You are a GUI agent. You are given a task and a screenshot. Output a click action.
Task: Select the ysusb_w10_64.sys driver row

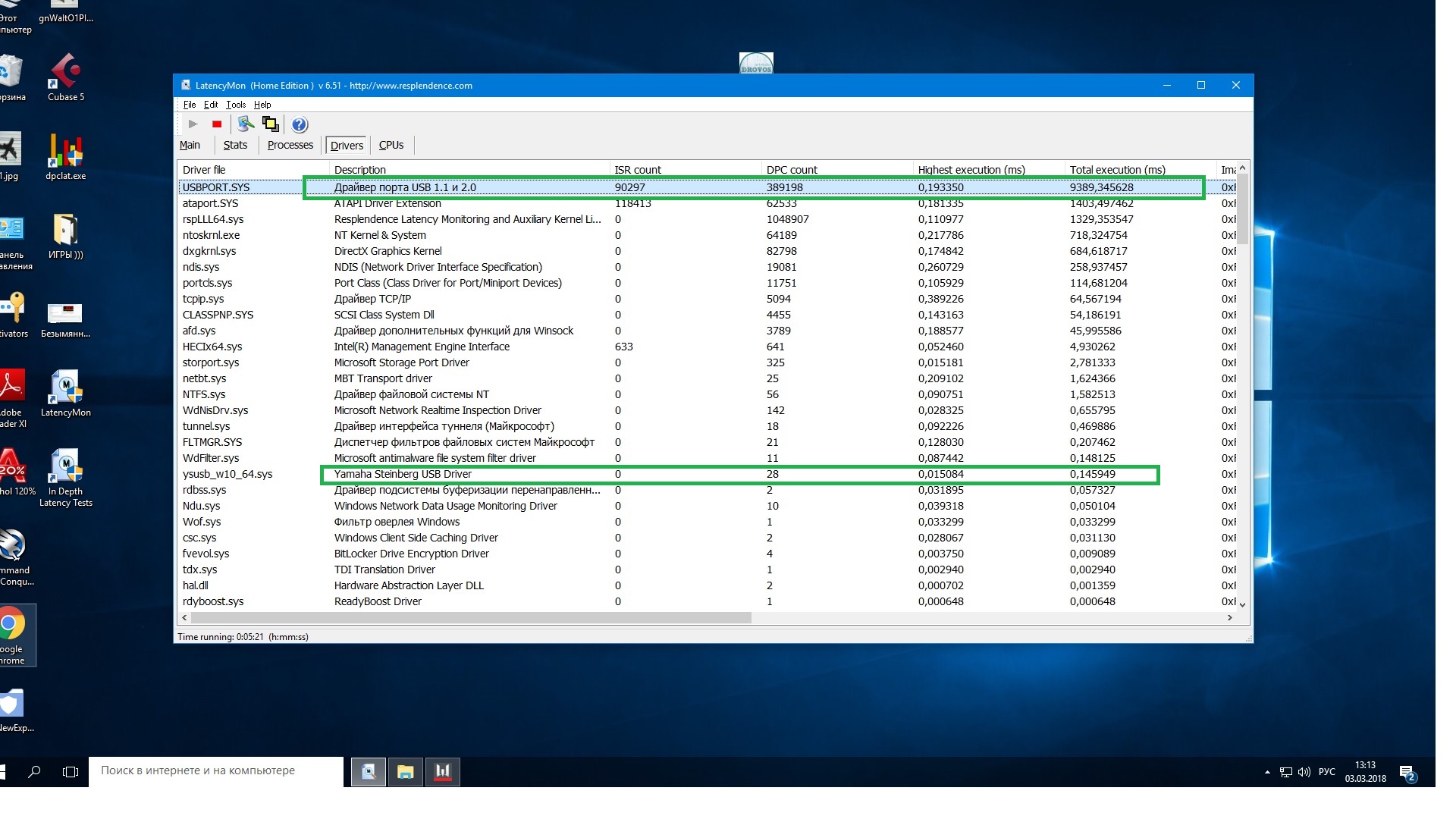[x=227, y=474]
